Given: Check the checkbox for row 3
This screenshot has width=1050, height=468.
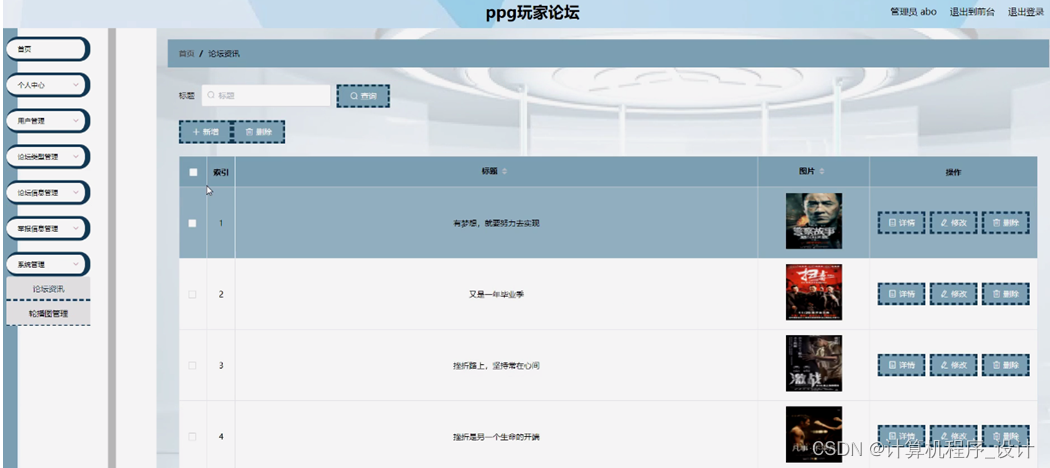Looking at the screenshot, I should click(x=193, y=366).
